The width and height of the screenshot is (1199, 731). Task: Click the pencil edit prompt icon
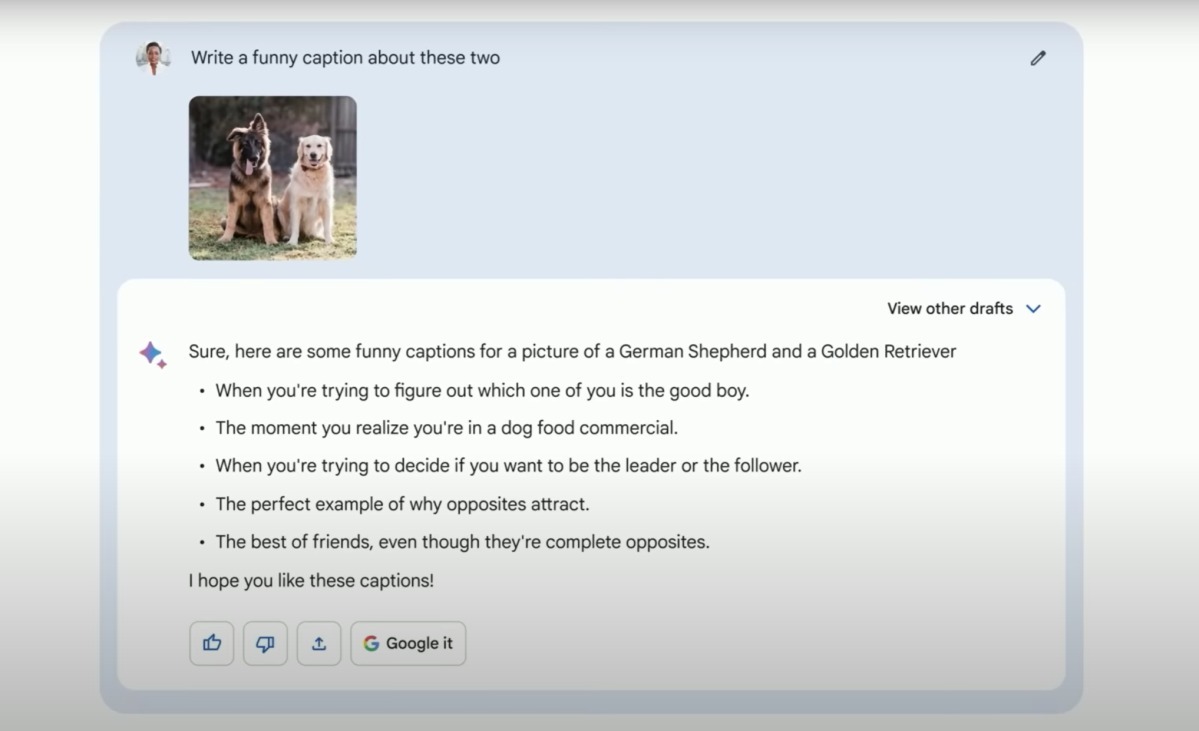coord(1038,58)
